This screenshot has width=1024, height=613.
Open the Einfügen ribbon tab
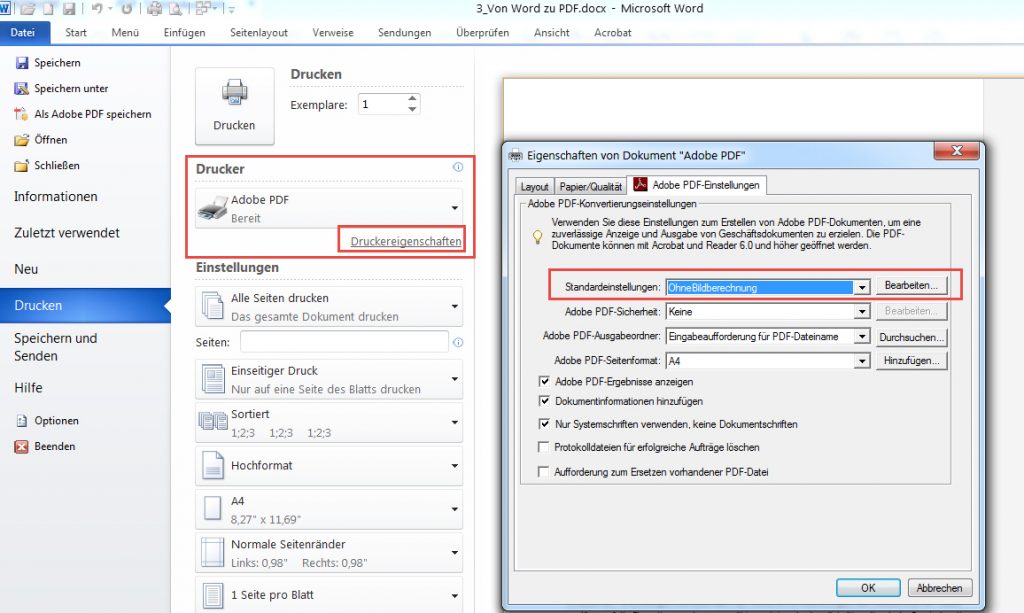tap(184, 33)
